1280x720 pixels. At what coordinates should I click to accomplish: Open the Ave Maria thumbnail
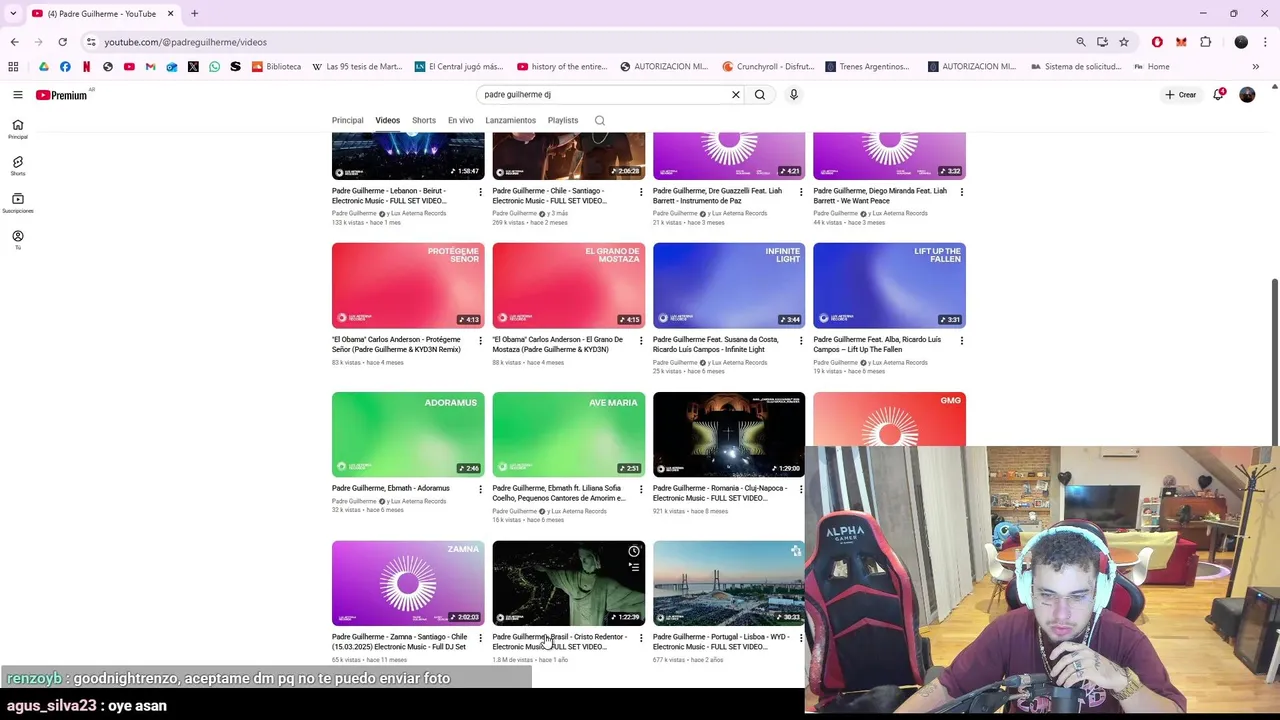click(569, 434)
